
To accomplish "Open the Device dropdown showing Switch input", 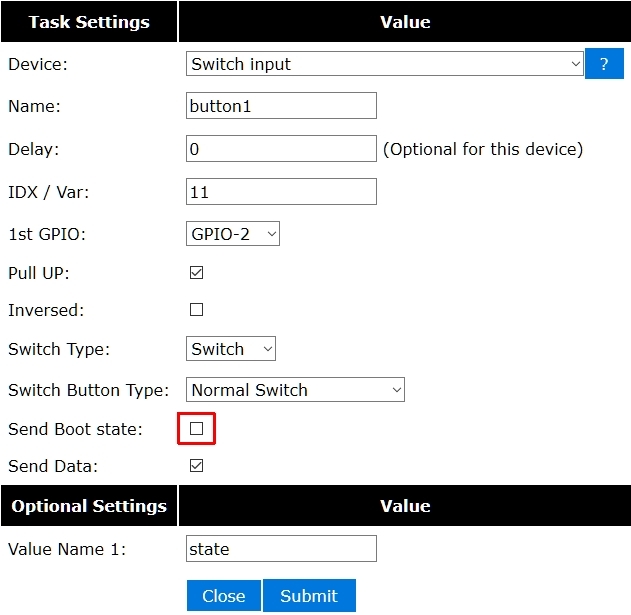I will (385, 64).
